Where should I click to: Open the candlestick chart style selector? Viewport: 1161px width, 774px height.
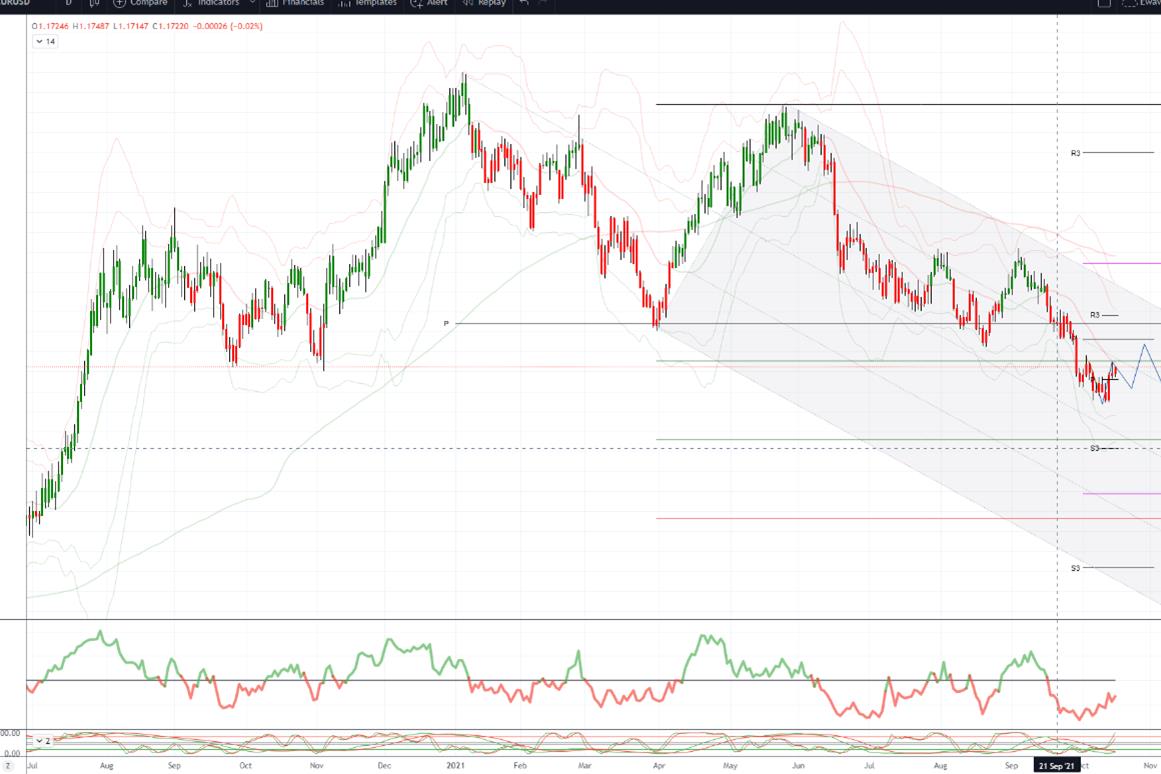click(94, 3)
